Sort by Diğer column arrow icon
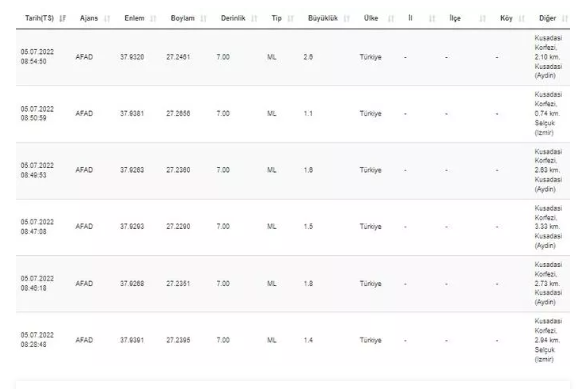Screen dimensions: 584x389 point(565,18)
